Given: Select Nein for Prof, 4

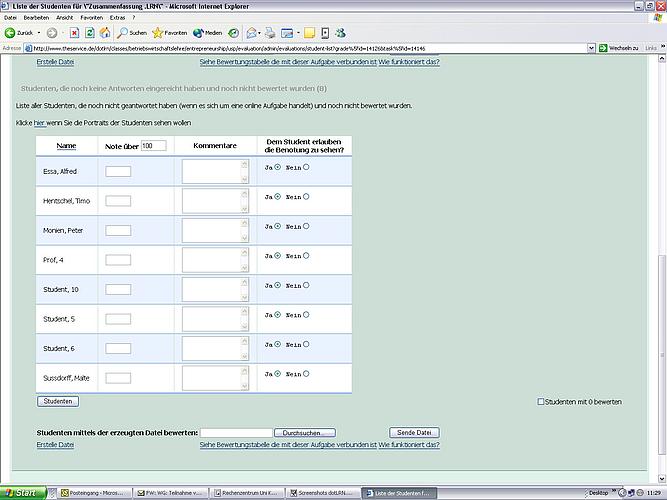Looking at the screenshot, I should [306, 256].
